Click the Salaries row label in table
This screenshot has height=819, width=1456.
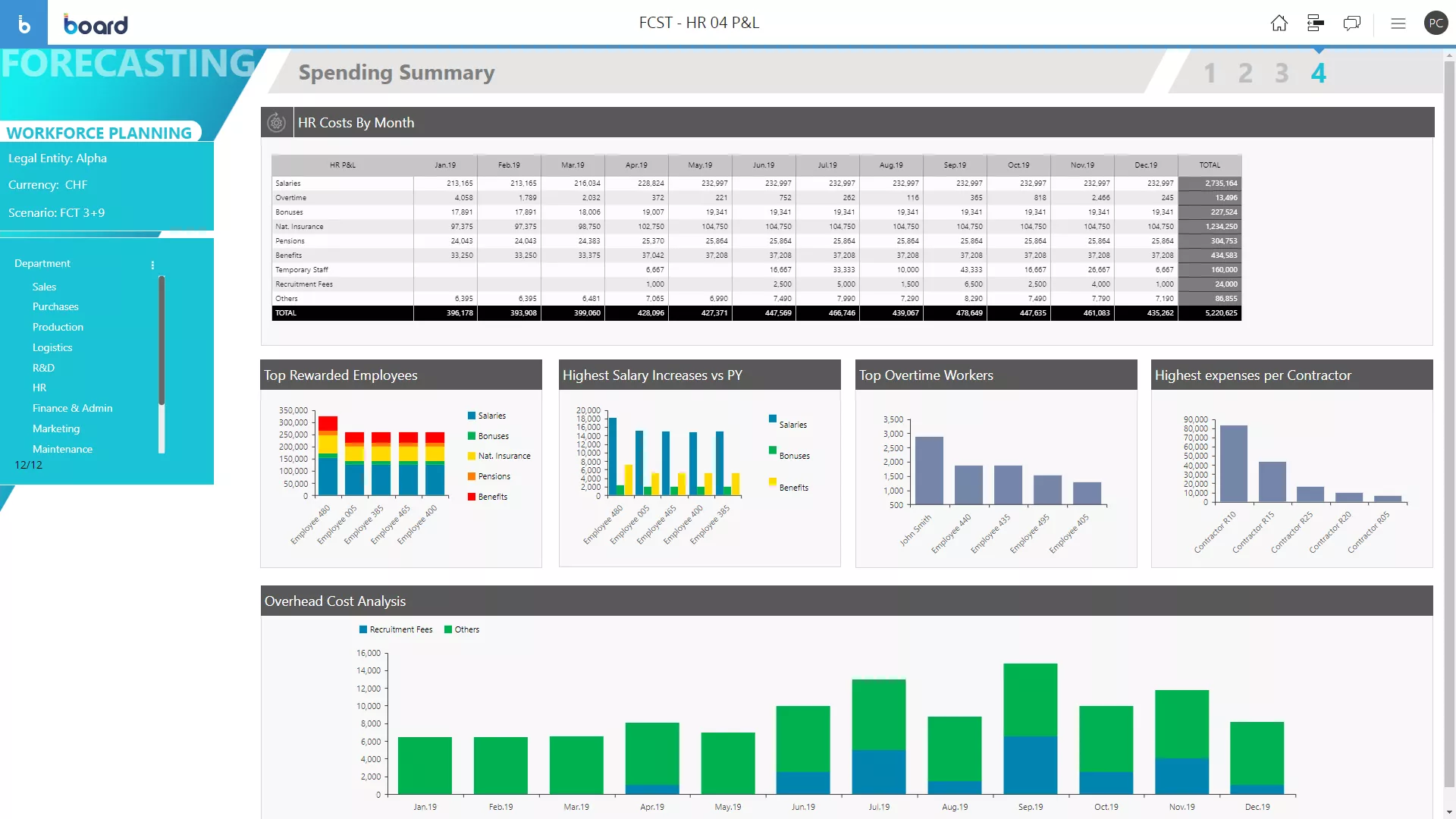288,184
